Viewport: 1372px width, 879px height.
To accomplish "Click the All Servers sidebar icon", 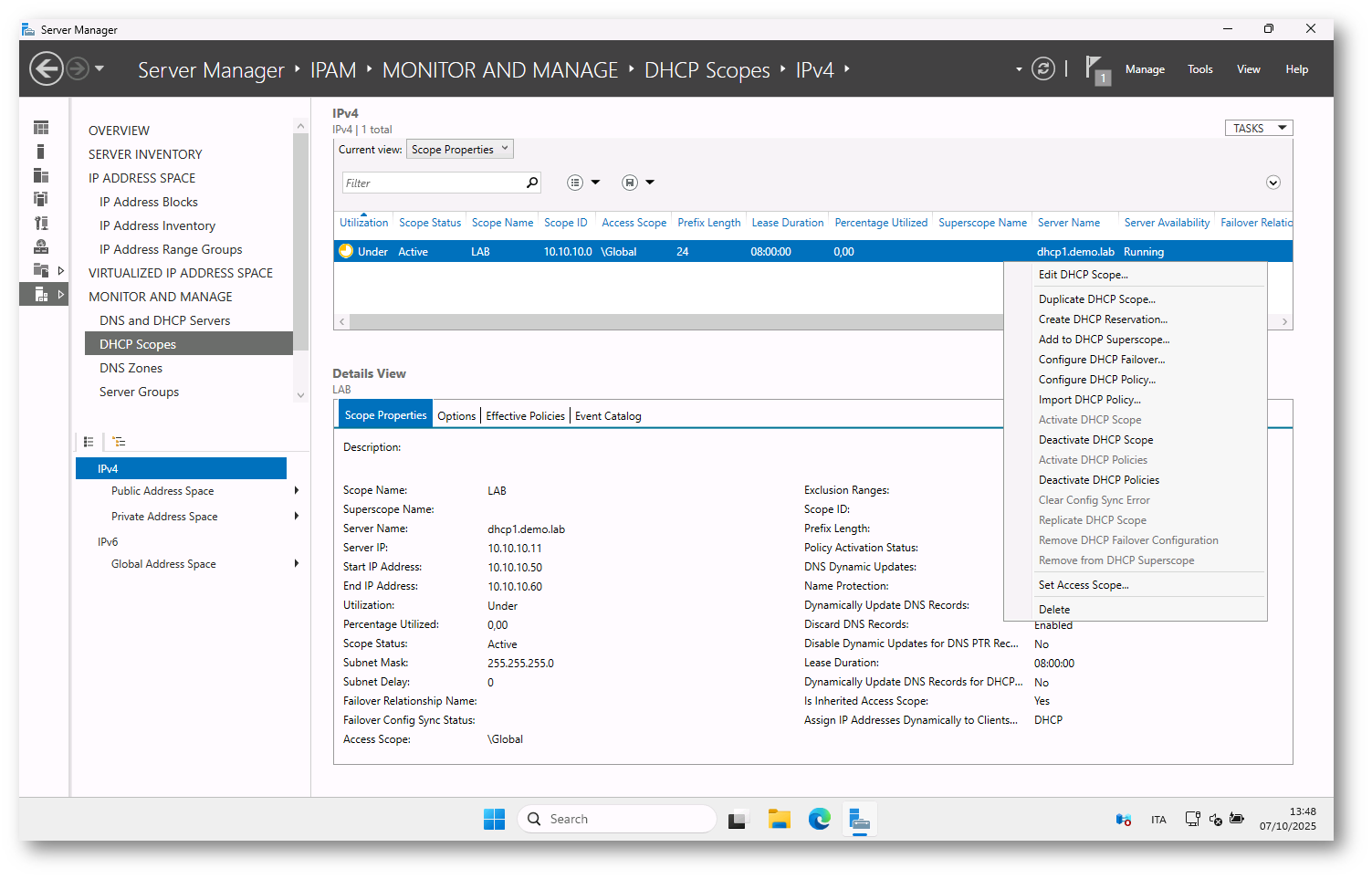I will click(41, 175).
